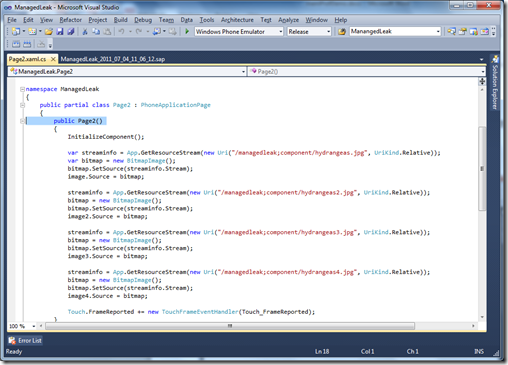508x365 pixels.
Task: Click the Undo arrow icon
Action: (121, 31)
